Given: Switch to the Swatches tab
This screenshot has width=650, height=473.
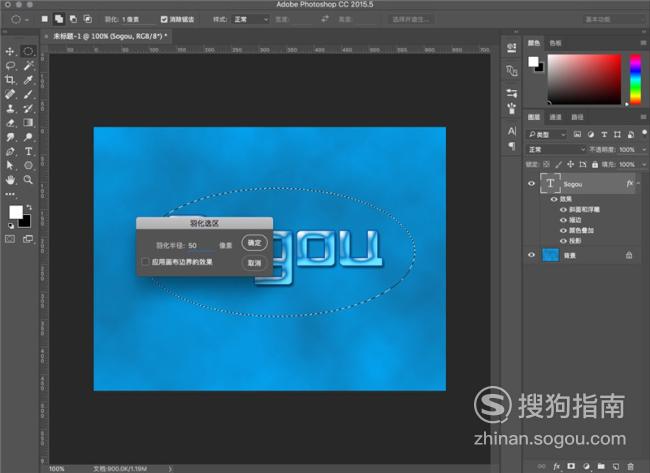Looking at the screenshot, I should tap(555, 43).
